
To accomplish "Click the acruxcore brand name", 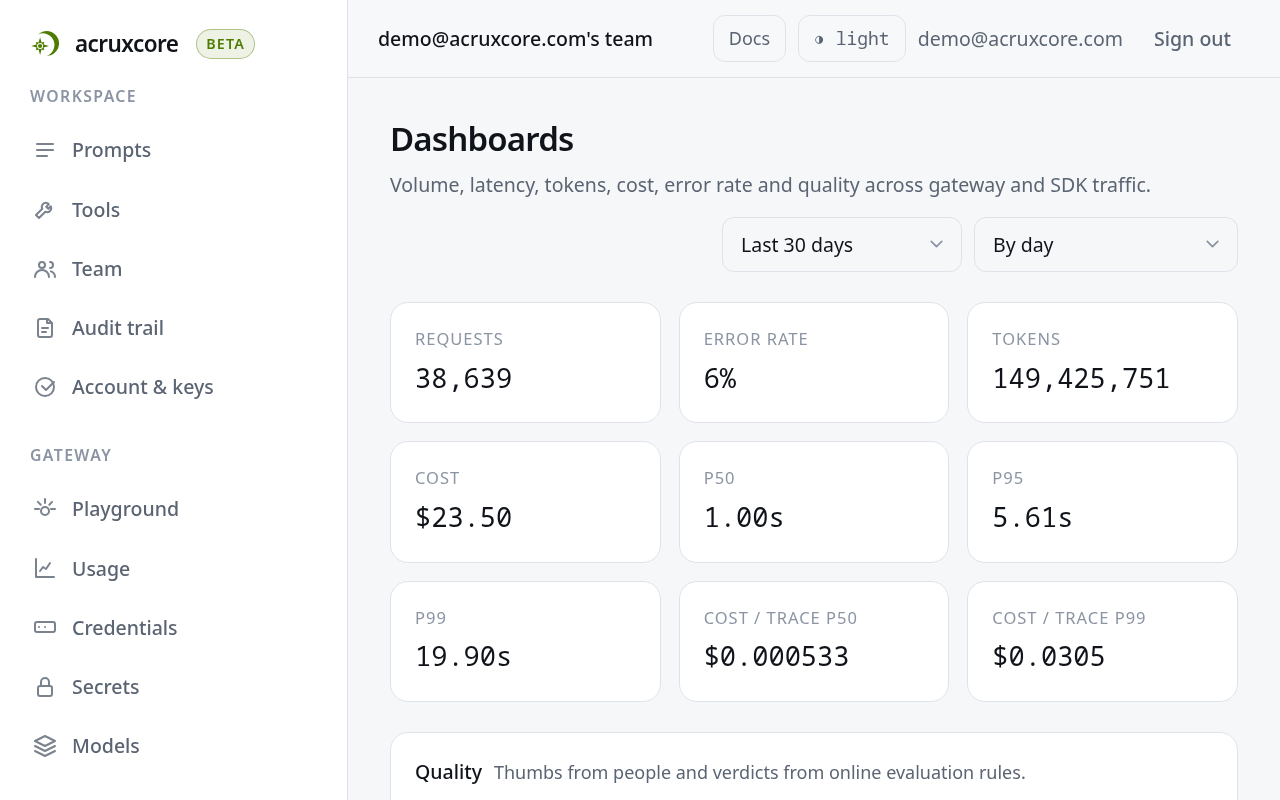I will coord(127,44).
